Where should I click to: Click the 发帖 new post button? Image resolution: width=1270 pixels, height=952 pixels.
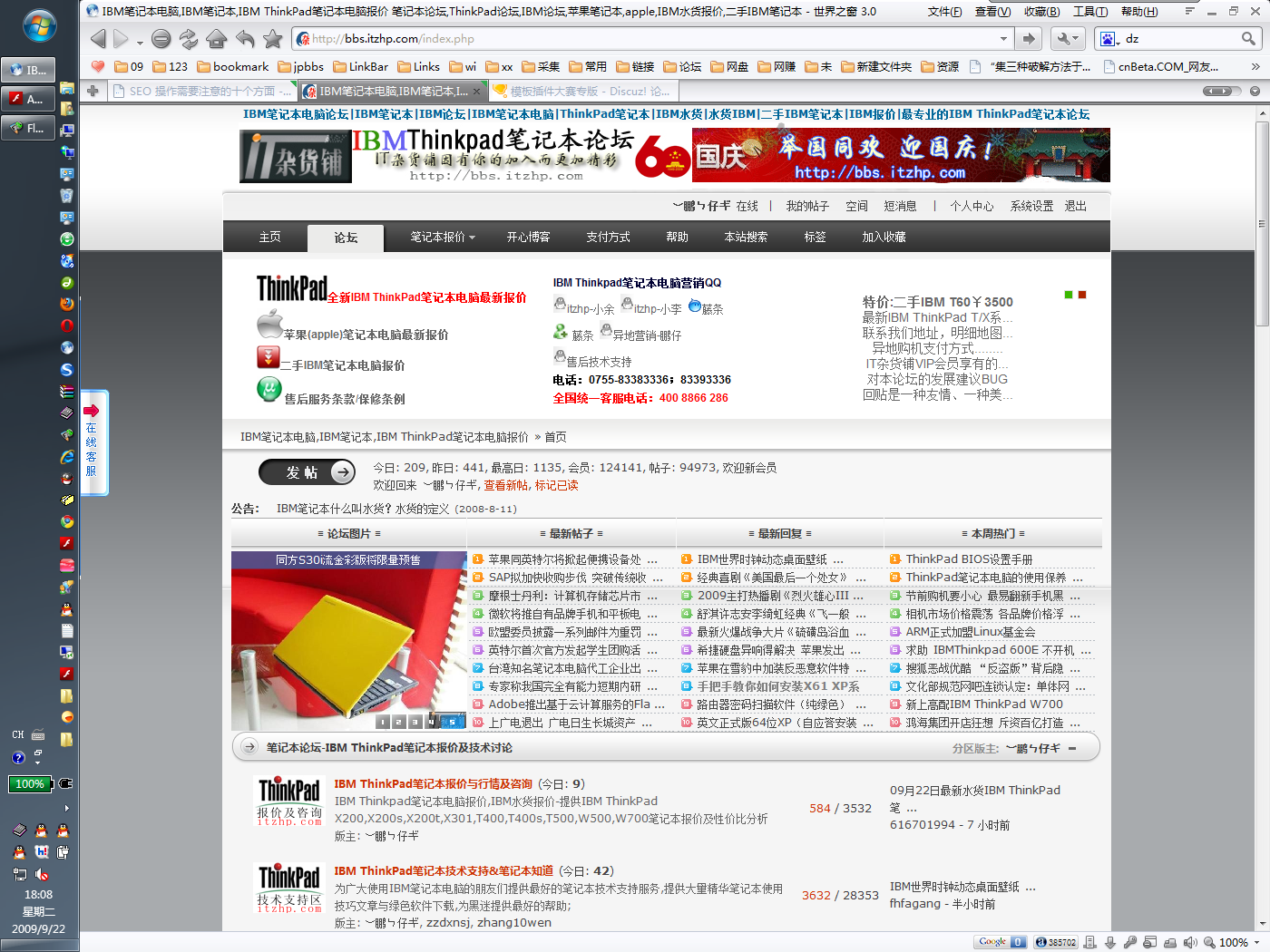pos(307,471)
